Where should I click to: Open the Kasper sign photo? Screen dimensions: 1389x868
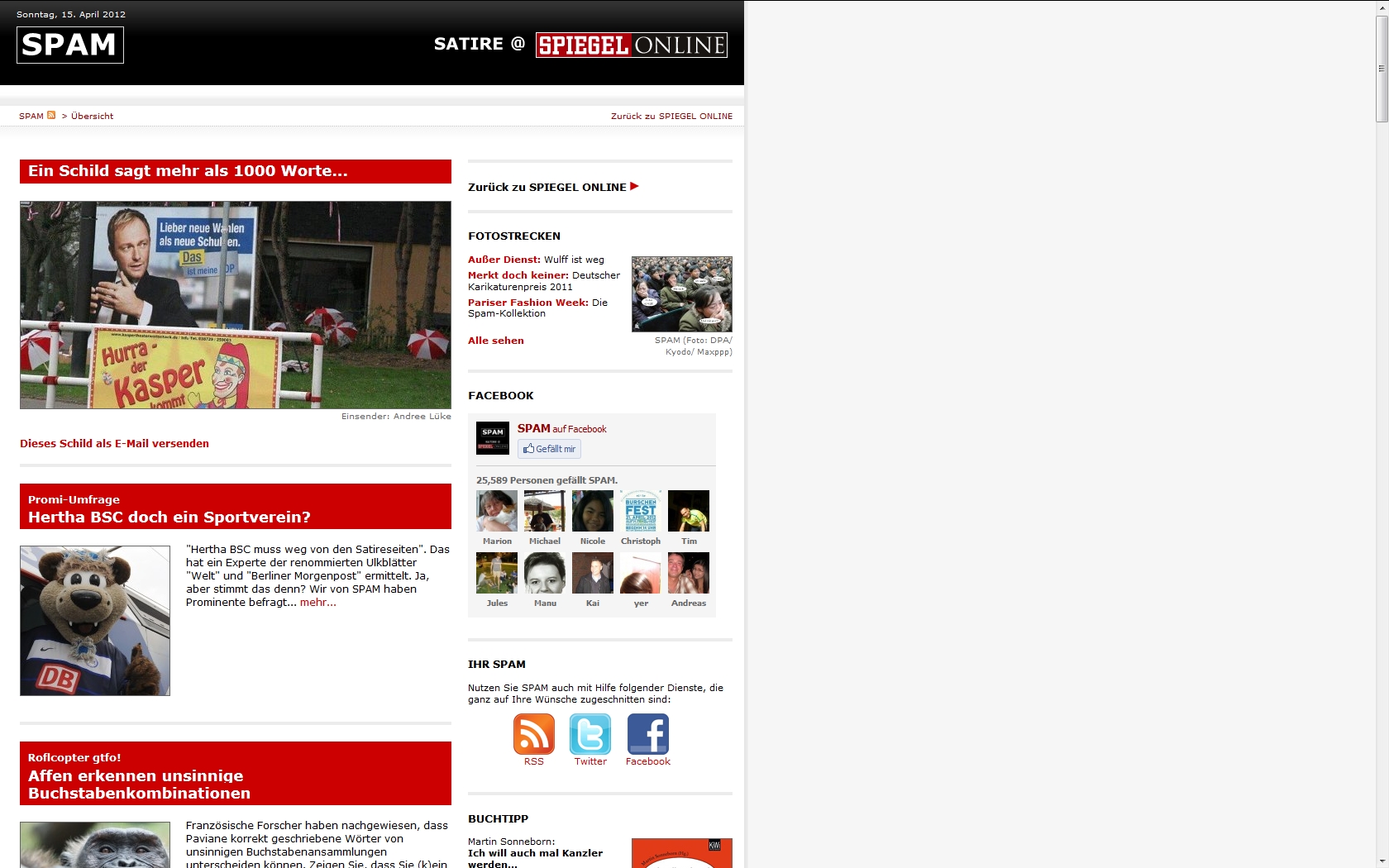click(x=236, y=305)
